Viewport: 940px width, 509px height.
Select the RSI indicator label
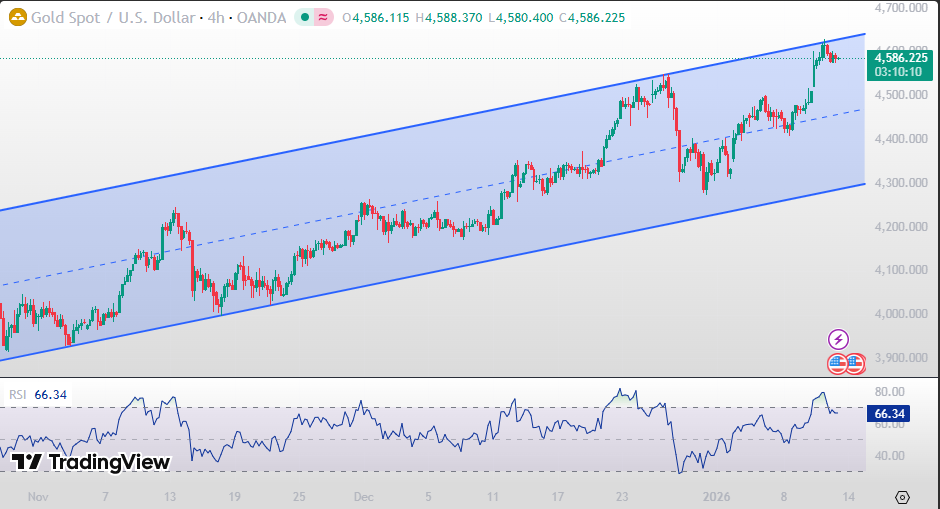click(17, 395)
